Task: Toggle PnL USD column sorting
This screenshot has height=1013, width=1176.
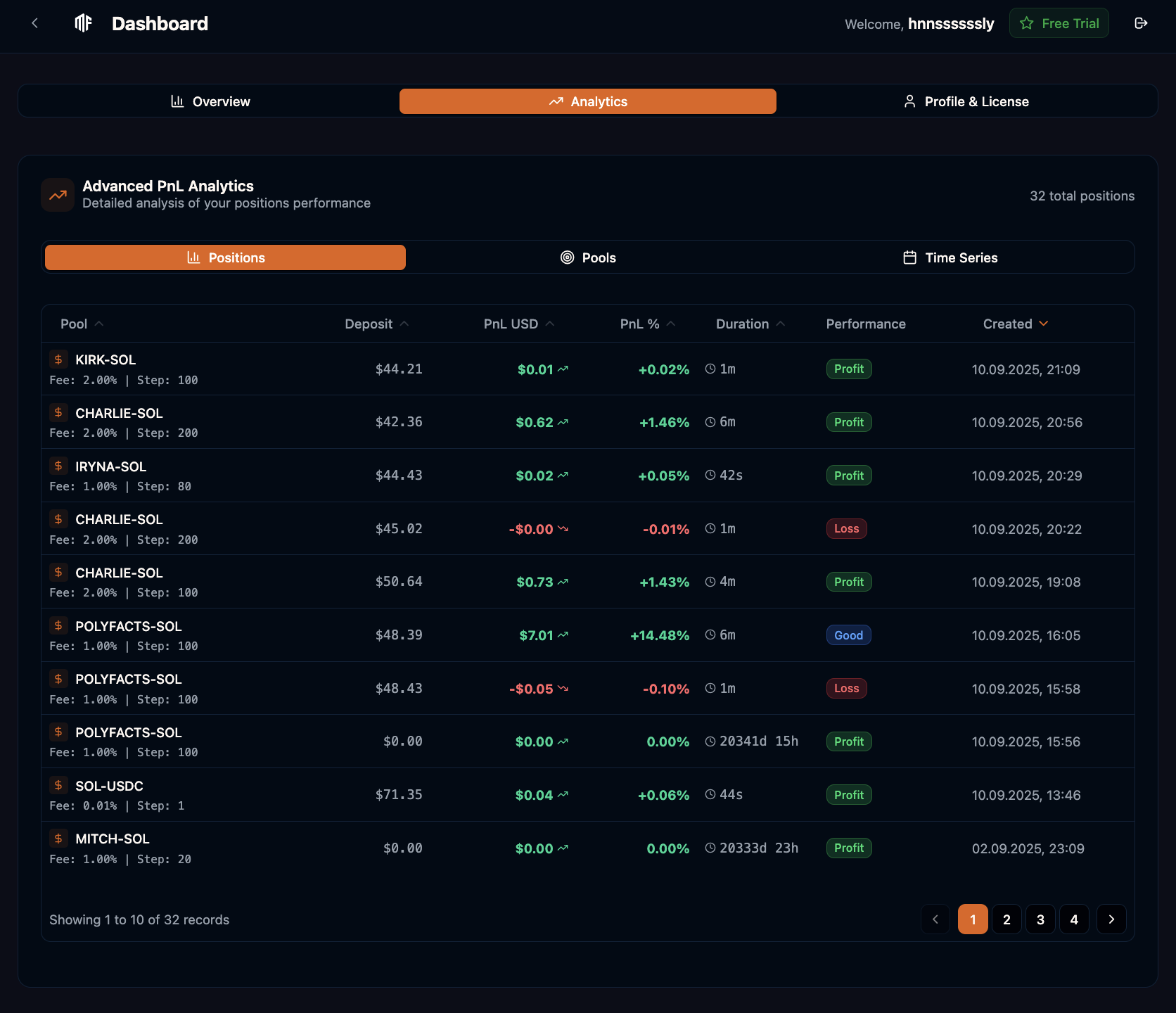Action: 551,323
